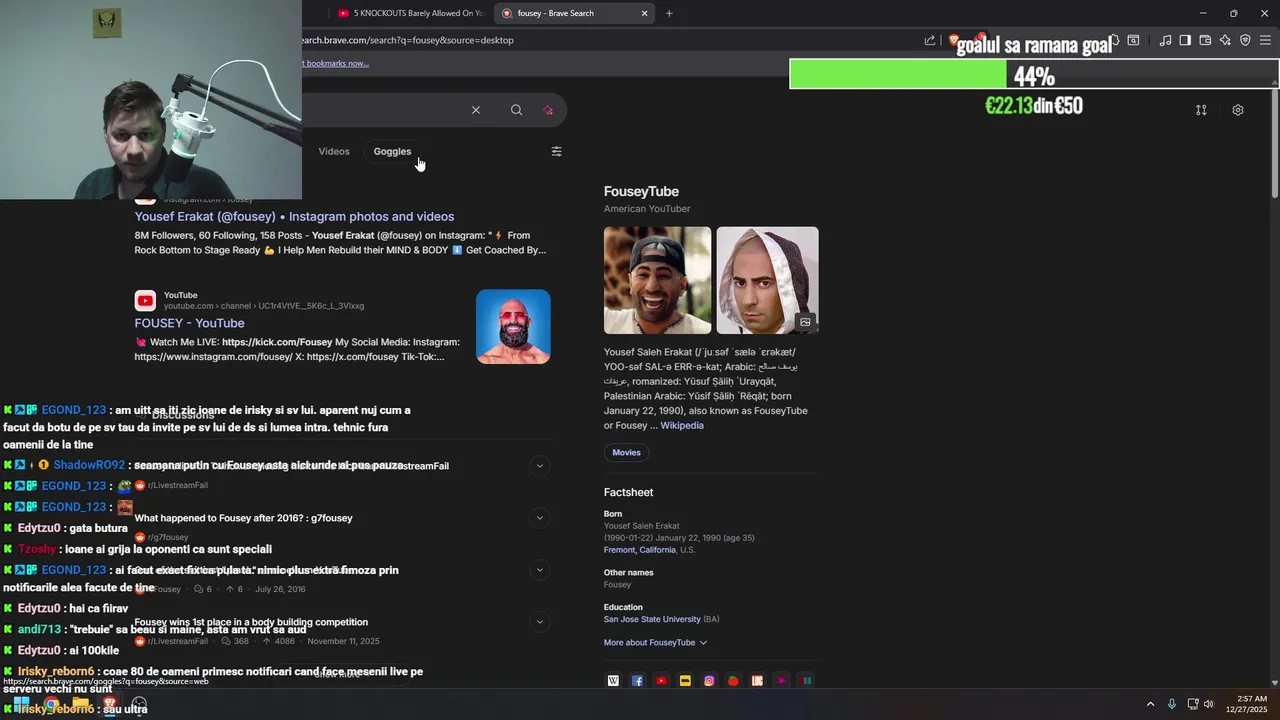The width and height of the screenshot is (1280, 720).
Task: Click the 'bookmarks now...' link
Action: (x=336, y=63)
